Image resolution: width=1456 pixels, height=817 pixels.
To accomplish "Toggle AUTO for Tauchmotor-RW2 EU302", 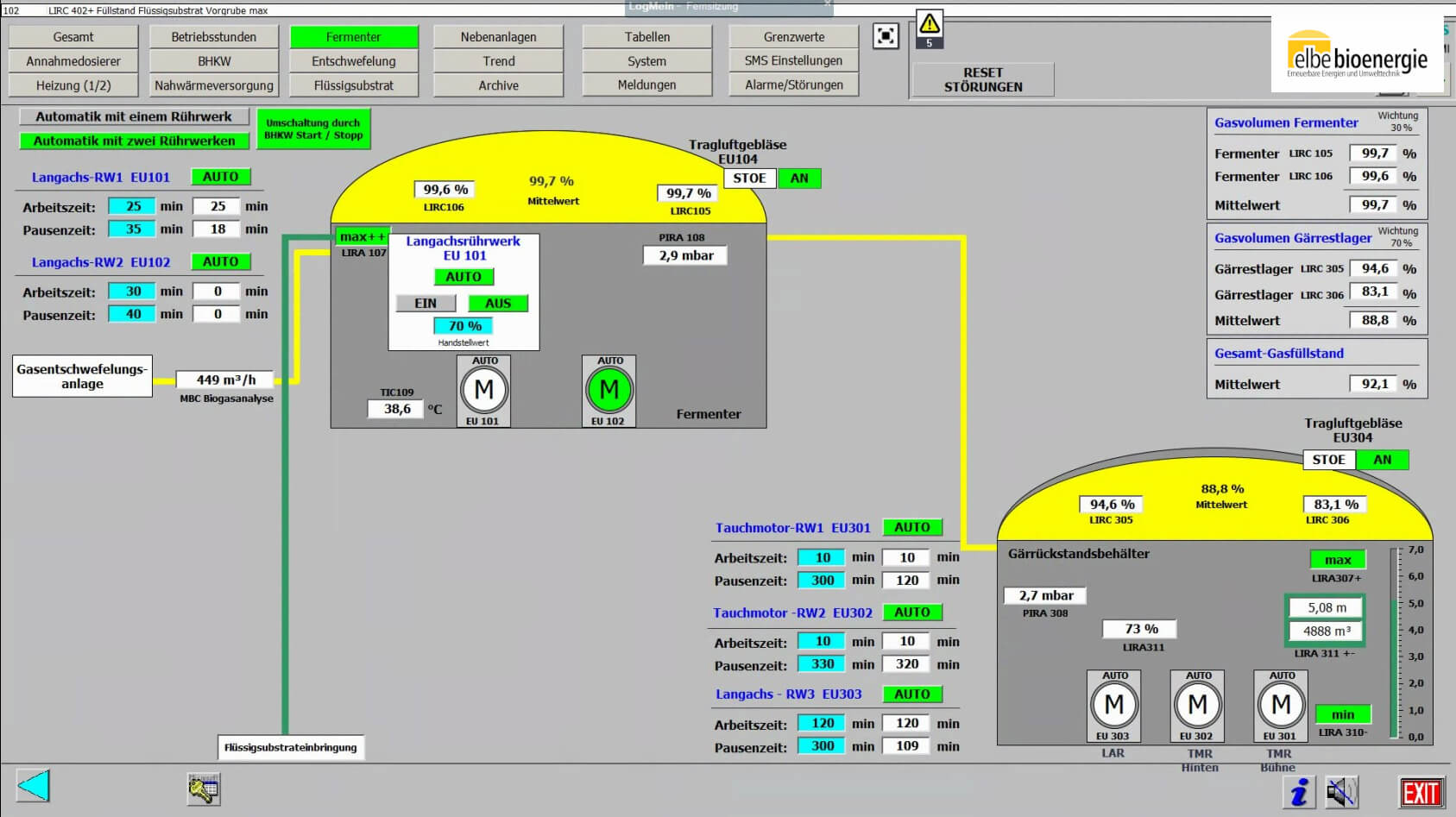I will point(912,613).
